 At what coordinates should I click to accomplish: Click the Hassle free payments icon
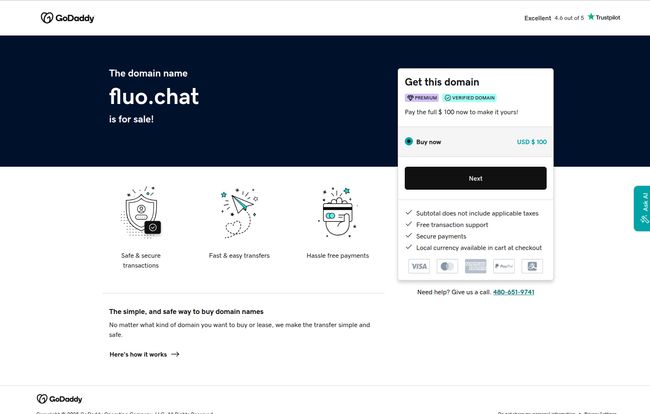point(337,213)
